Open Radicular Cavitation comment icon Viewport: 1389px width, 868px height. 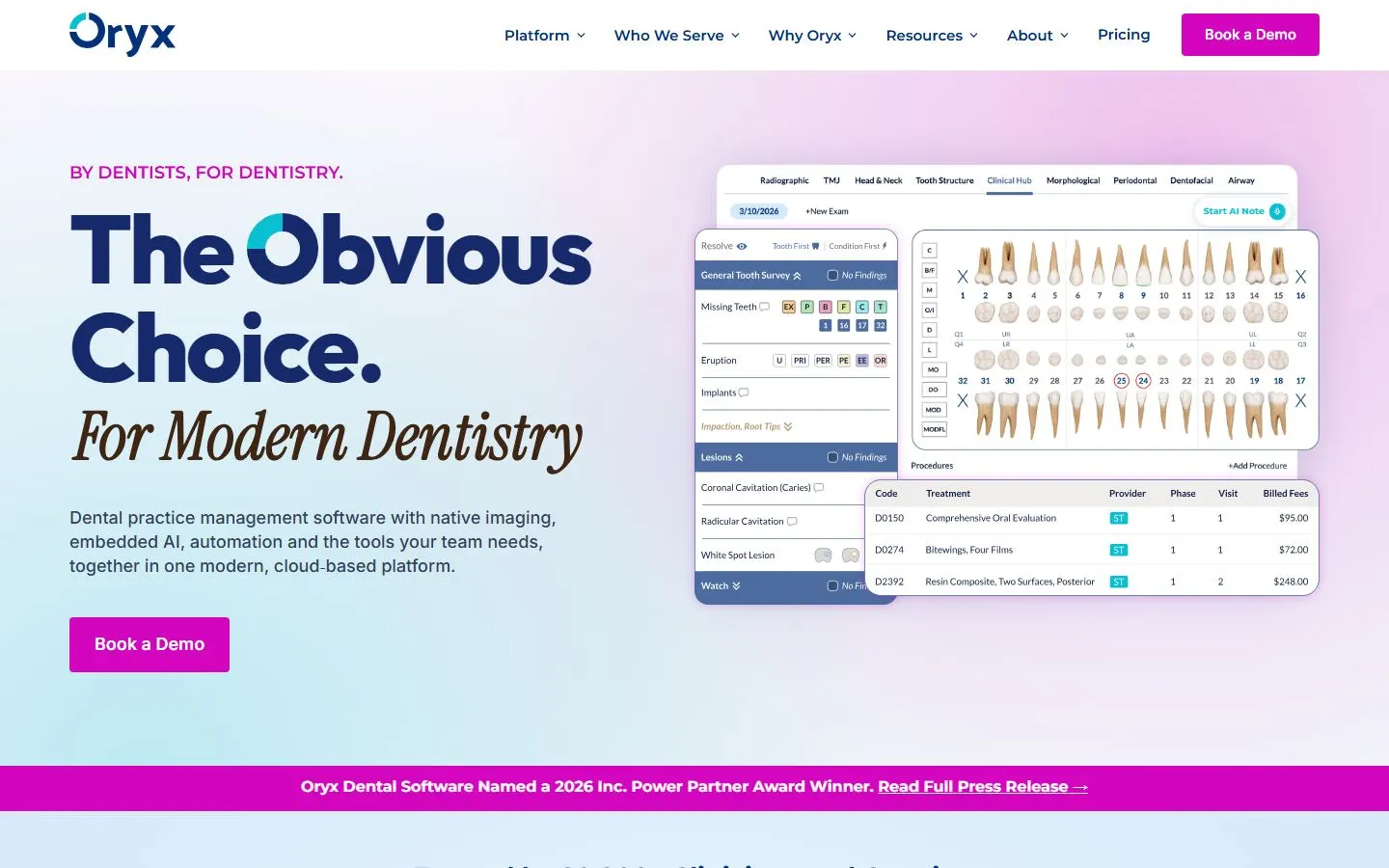coord(792,522)
